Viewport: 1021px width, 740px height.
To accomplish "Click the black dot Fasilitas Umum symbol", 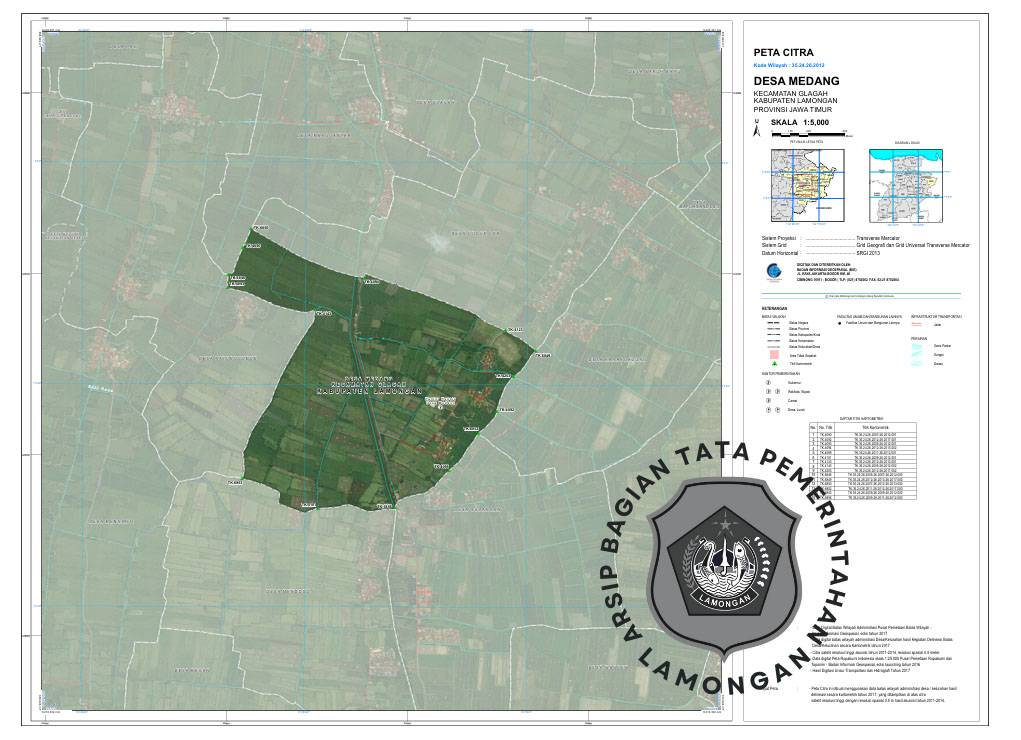I will [x=840, y=324].
